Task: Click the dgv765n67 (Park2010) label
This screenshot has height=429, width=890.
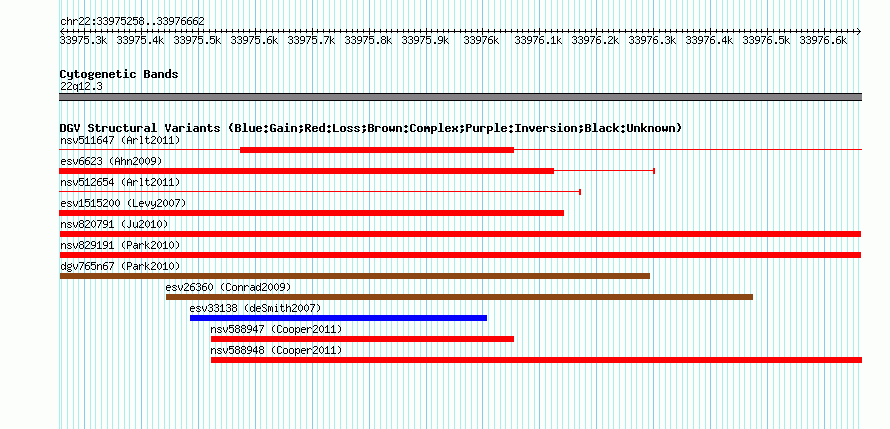Action: click(x=120, y=266)
